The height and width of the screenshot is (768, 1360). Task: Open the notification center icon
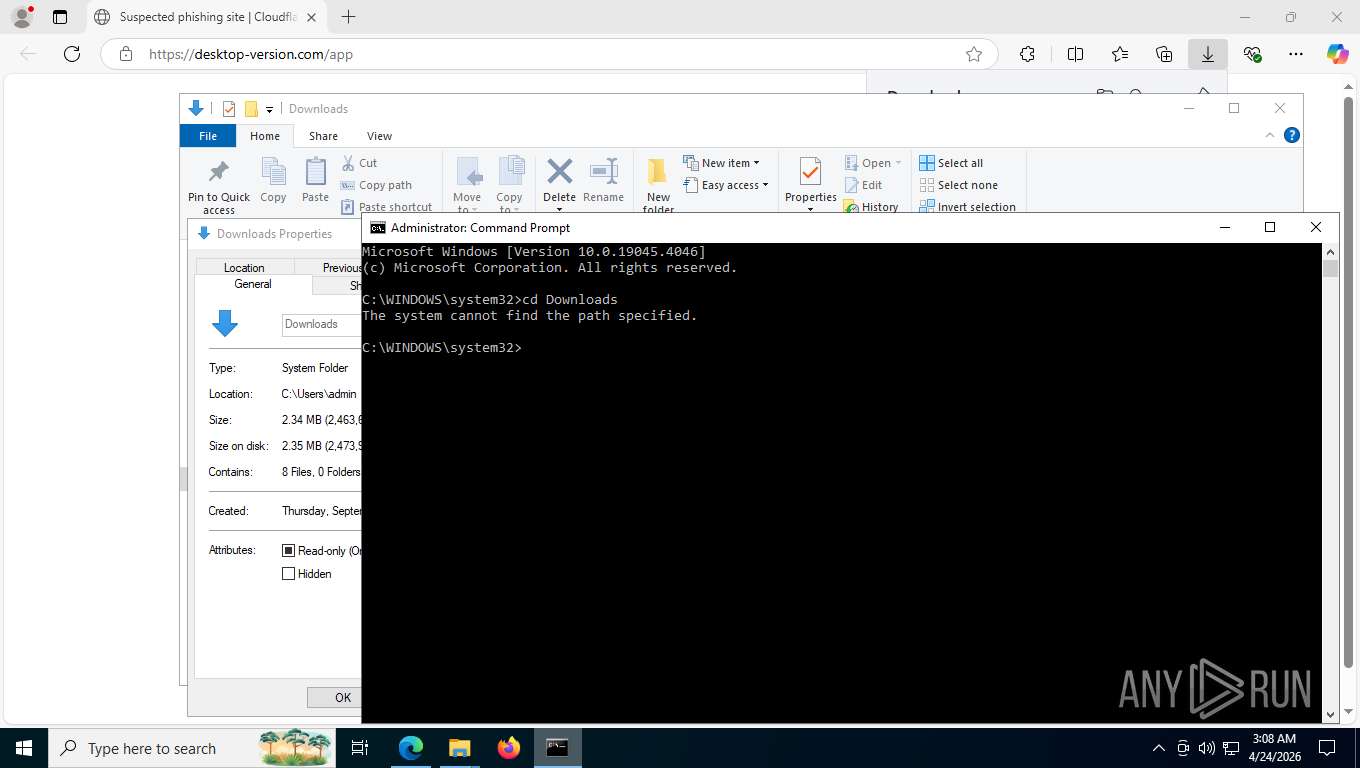pyautogui.click(x=1326, y=748)
